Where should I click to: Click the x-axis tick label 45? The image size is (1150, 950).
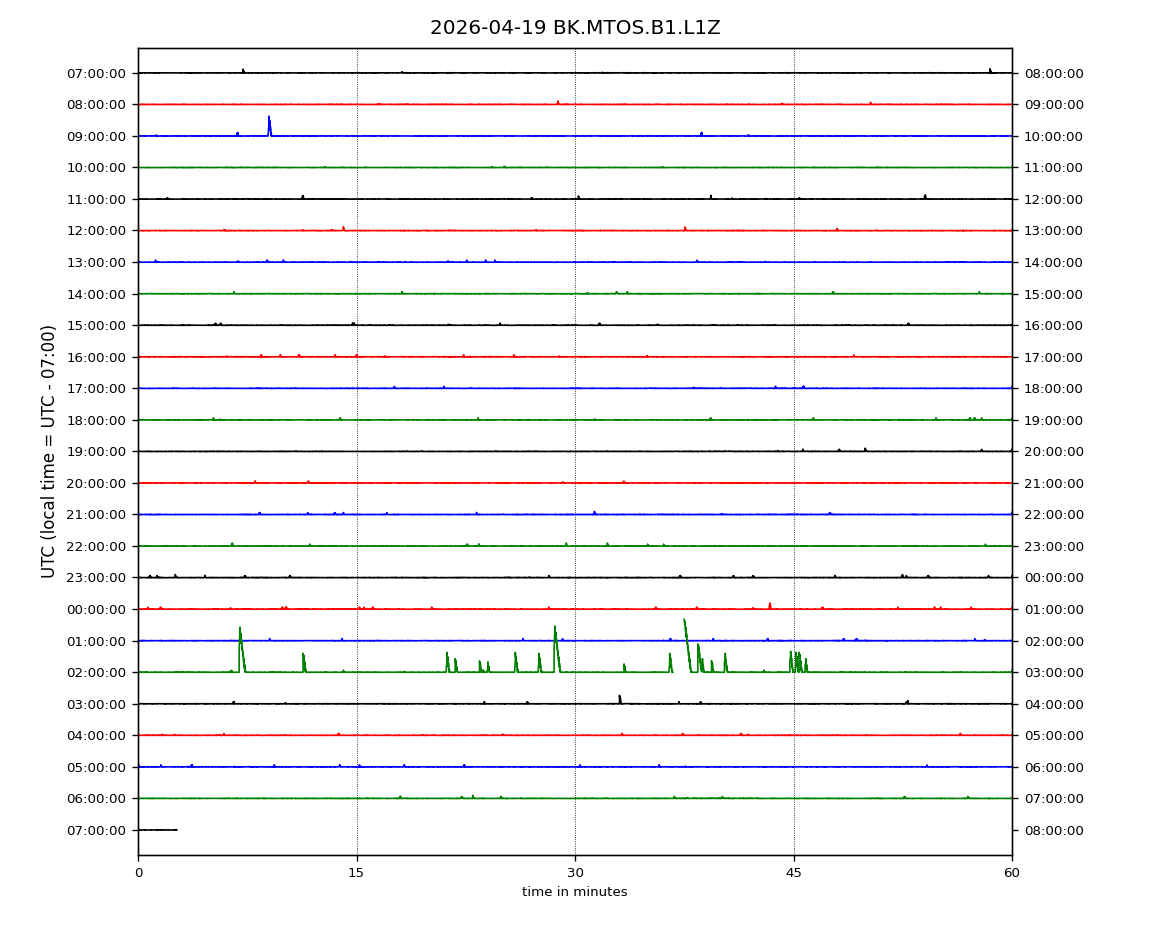pyautogui.click(x=794, y=873)
